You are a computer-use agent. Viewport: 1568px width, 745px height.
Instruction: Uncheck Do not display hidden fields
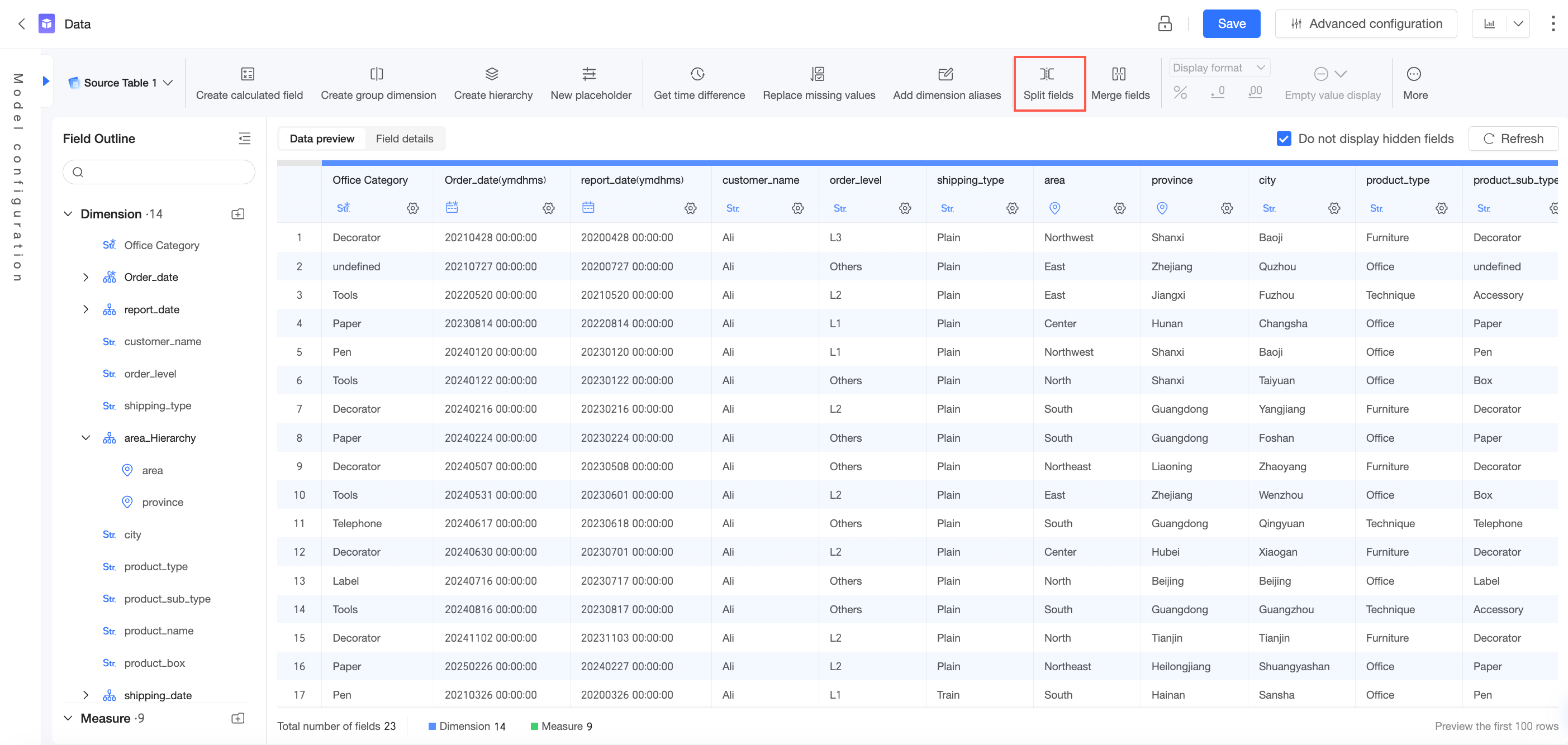(1284, 139)
